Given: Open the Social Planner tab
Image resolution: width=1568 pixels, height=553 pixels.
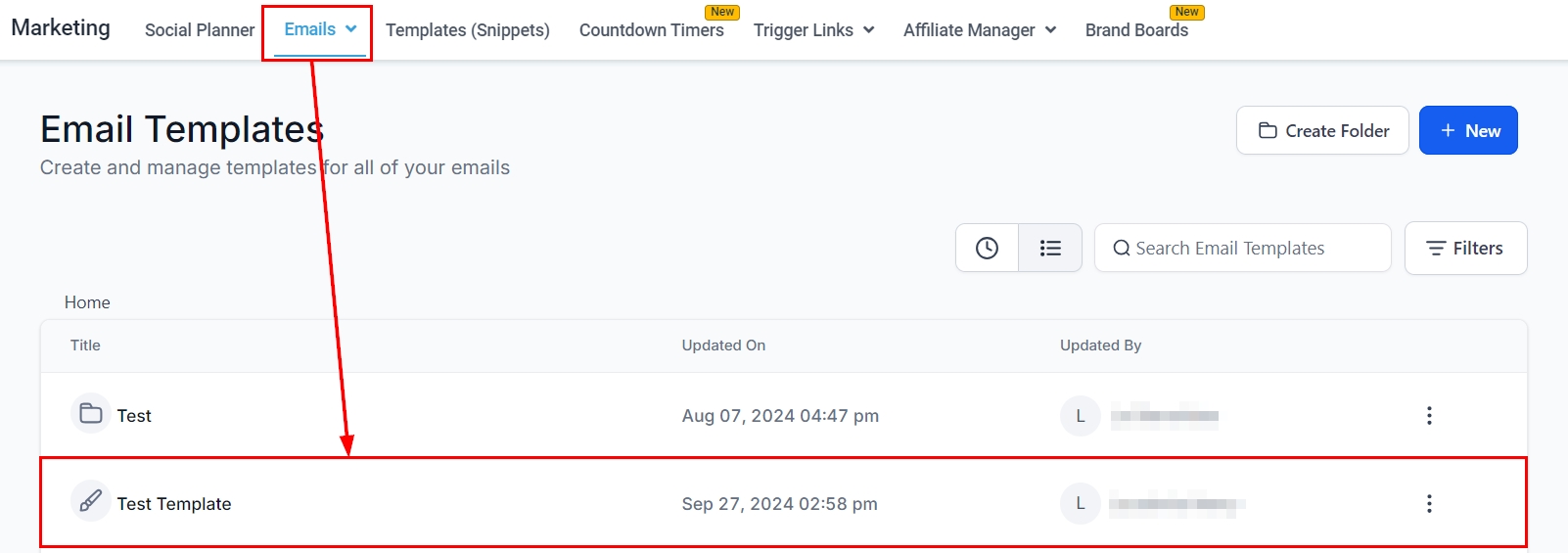Looking at the screenshot, I should (200, 30).
